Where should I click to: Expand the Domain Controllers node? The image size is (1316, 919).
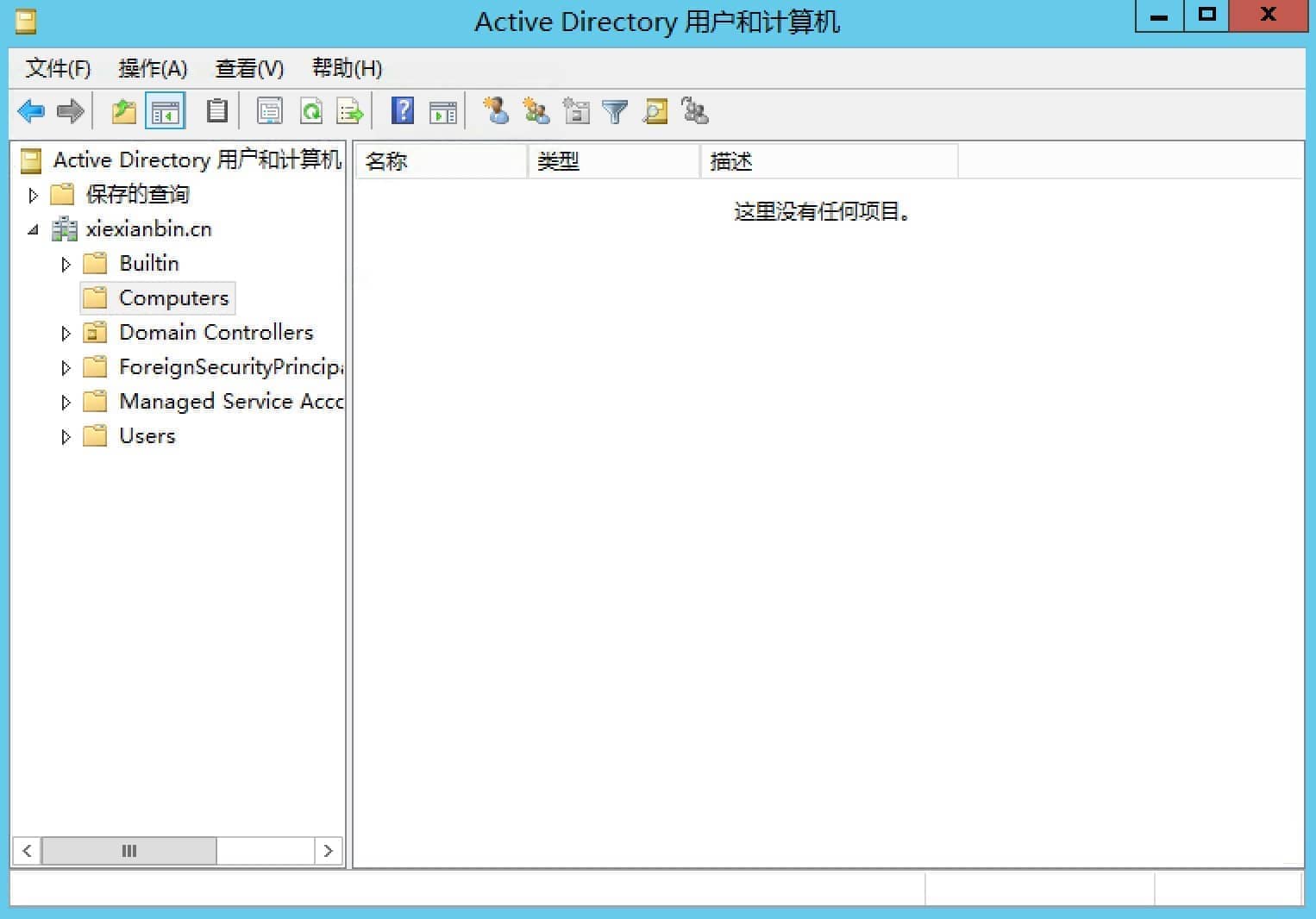(66, 334)
